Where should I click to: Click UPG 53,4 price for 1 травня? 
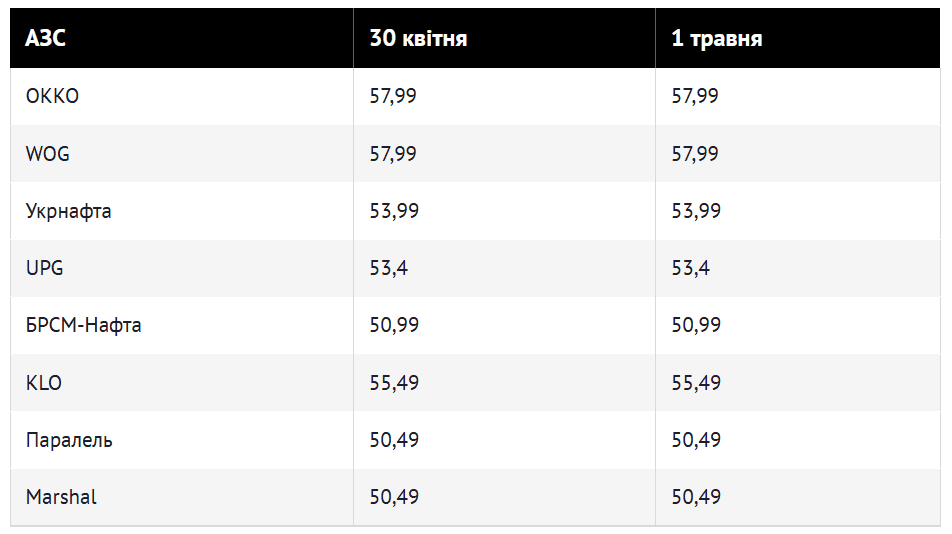tap(690, 268)
